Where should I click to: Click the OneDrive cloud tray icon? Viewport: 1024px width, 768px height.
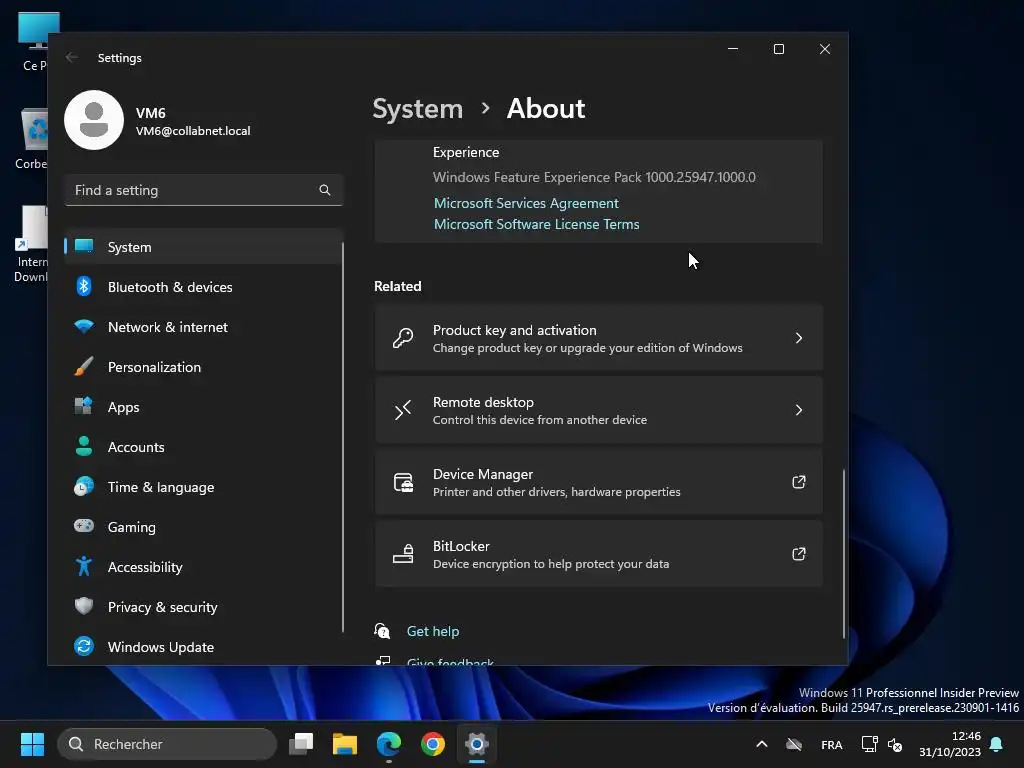click(x=793, y=744)
